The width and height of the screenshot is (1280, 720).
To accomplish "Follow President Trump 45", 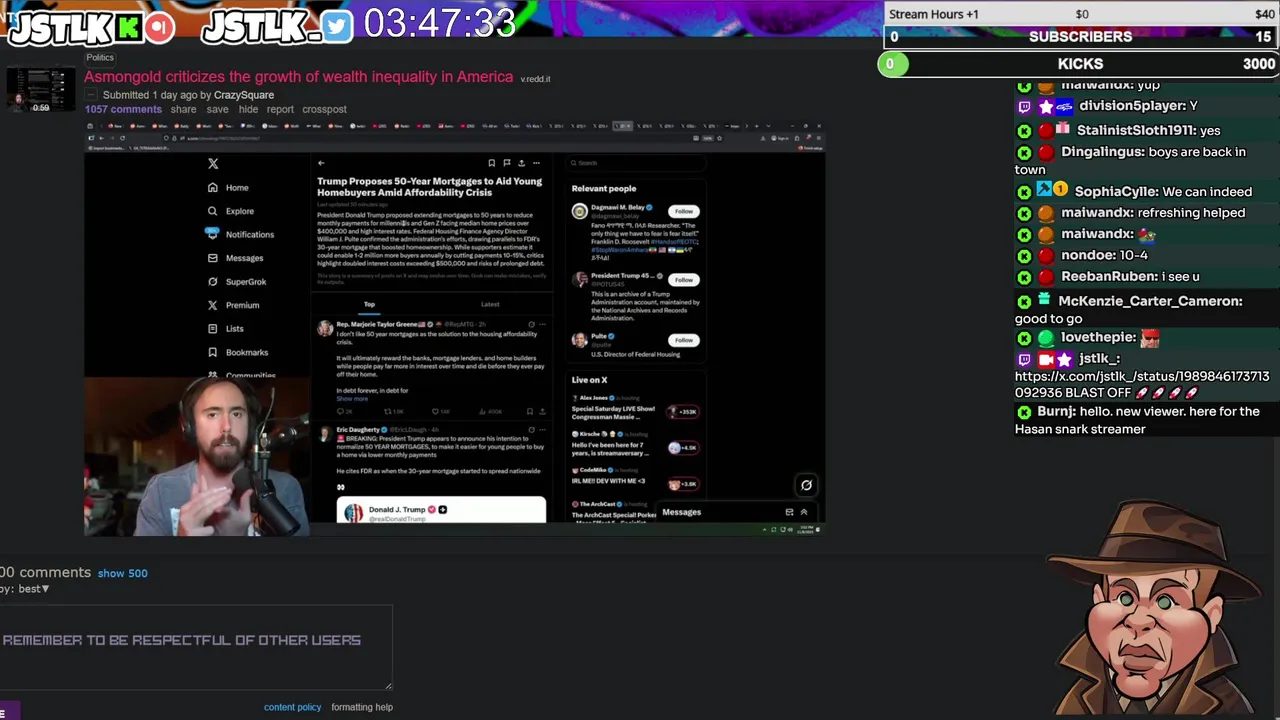I will tap(683, 279).
